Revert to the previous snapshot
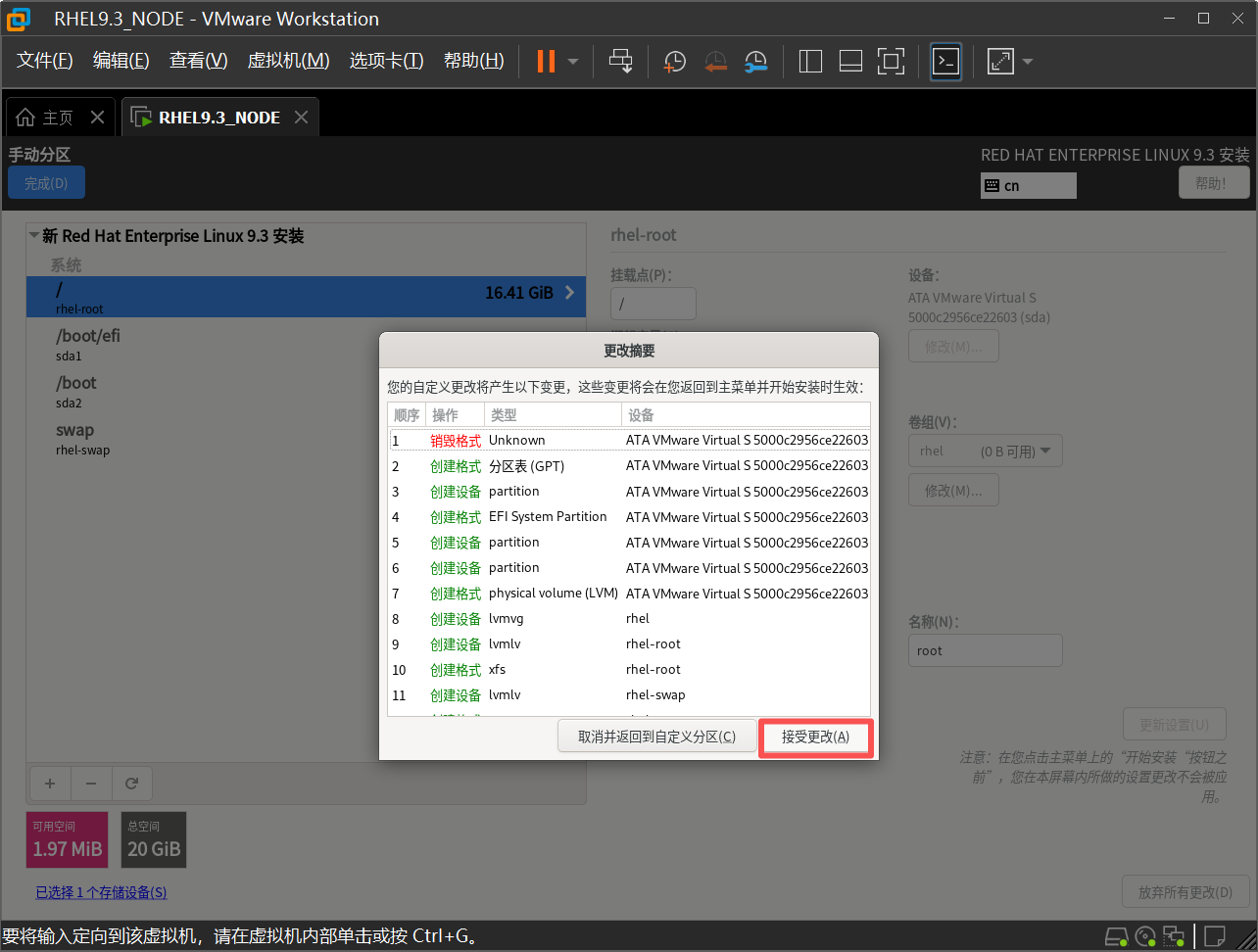Screen dimensions: 1258x952 [715, 62]
